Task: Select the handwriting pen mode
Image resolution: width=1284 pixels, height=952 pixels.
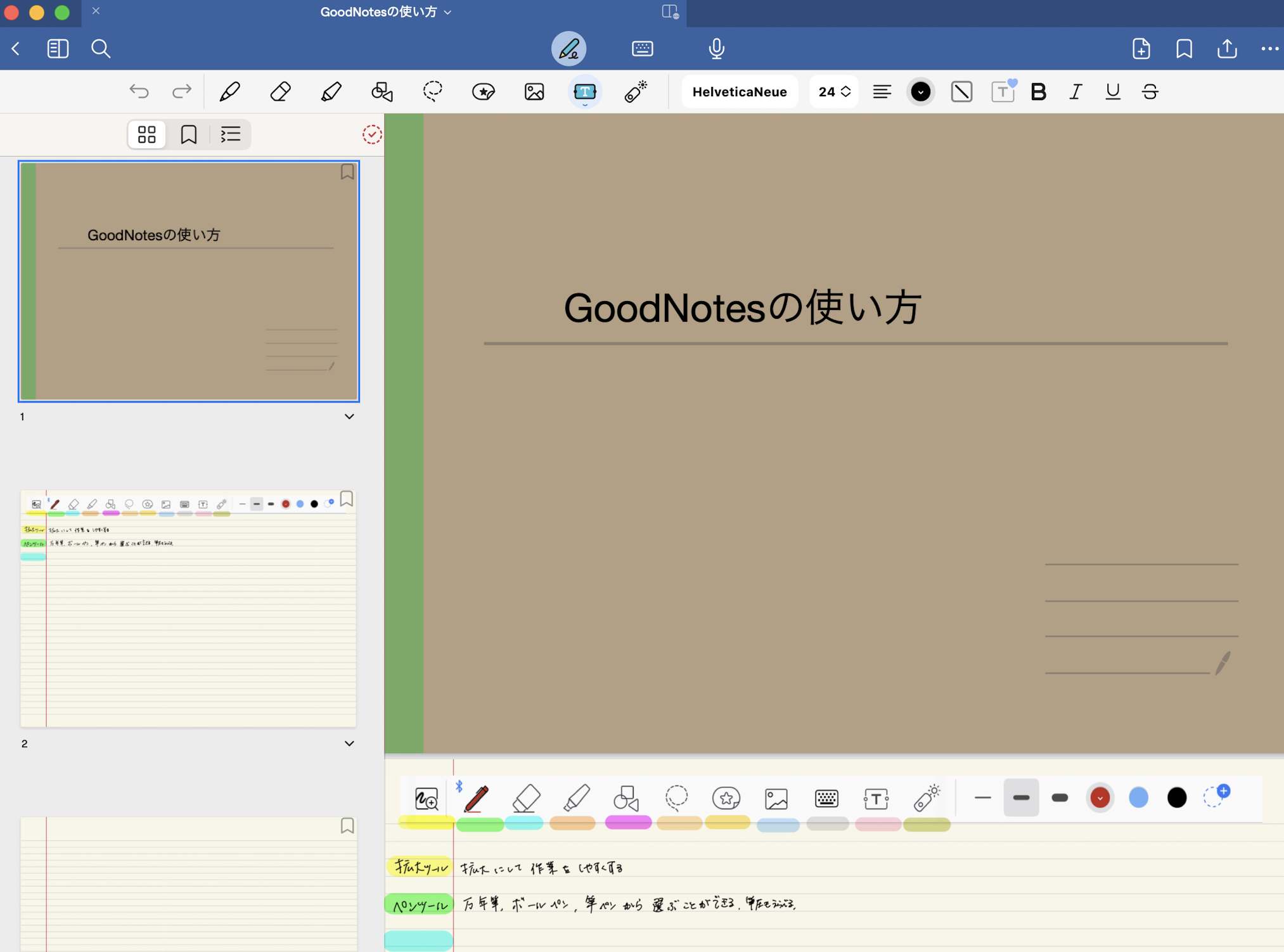Action: 568,49
